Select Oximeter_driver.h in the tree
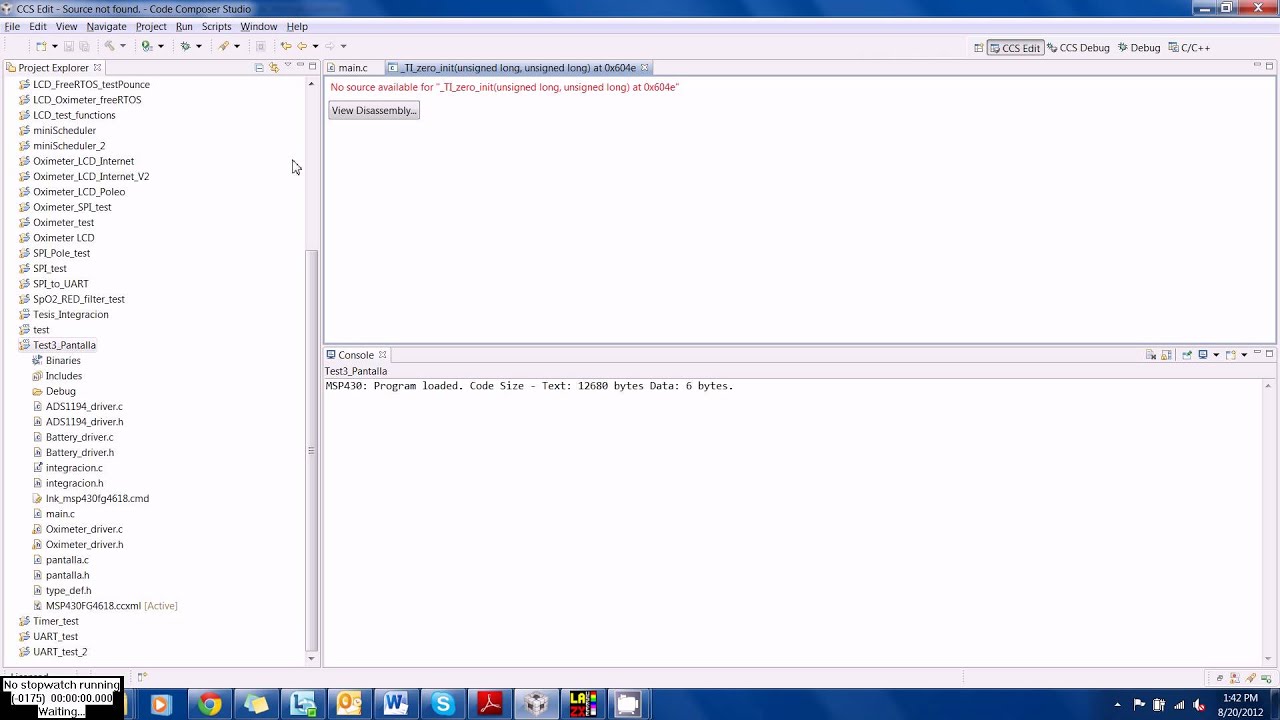The image size is (1280, 720). point(84,545)
